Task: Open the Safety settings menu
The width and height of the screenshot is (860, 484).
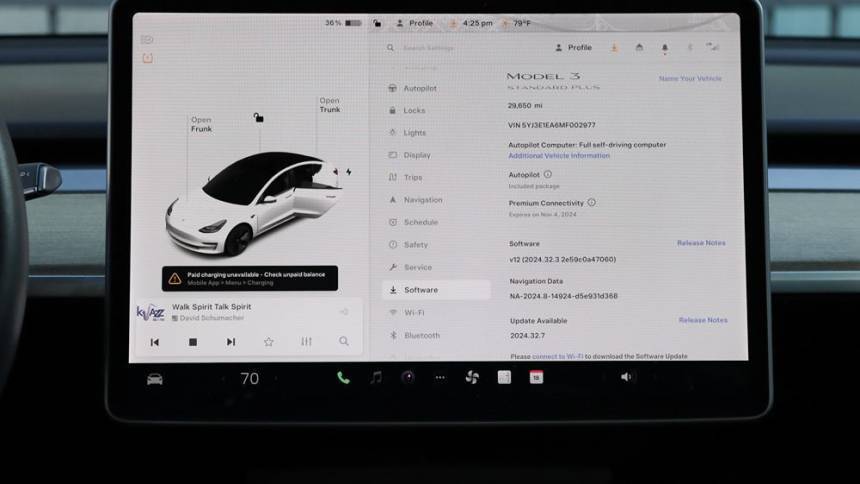Action: tap(408, 245)
